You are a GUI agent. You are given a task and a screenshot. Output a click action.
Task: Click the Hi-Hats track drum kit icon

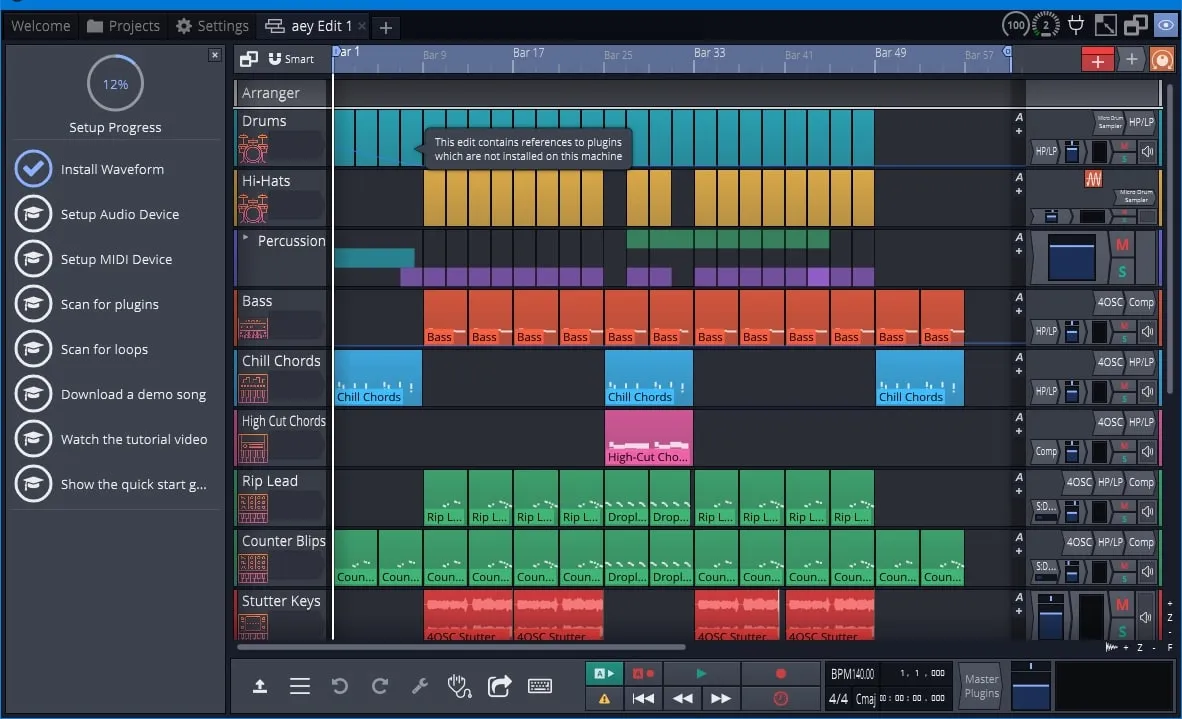[253, 209]
